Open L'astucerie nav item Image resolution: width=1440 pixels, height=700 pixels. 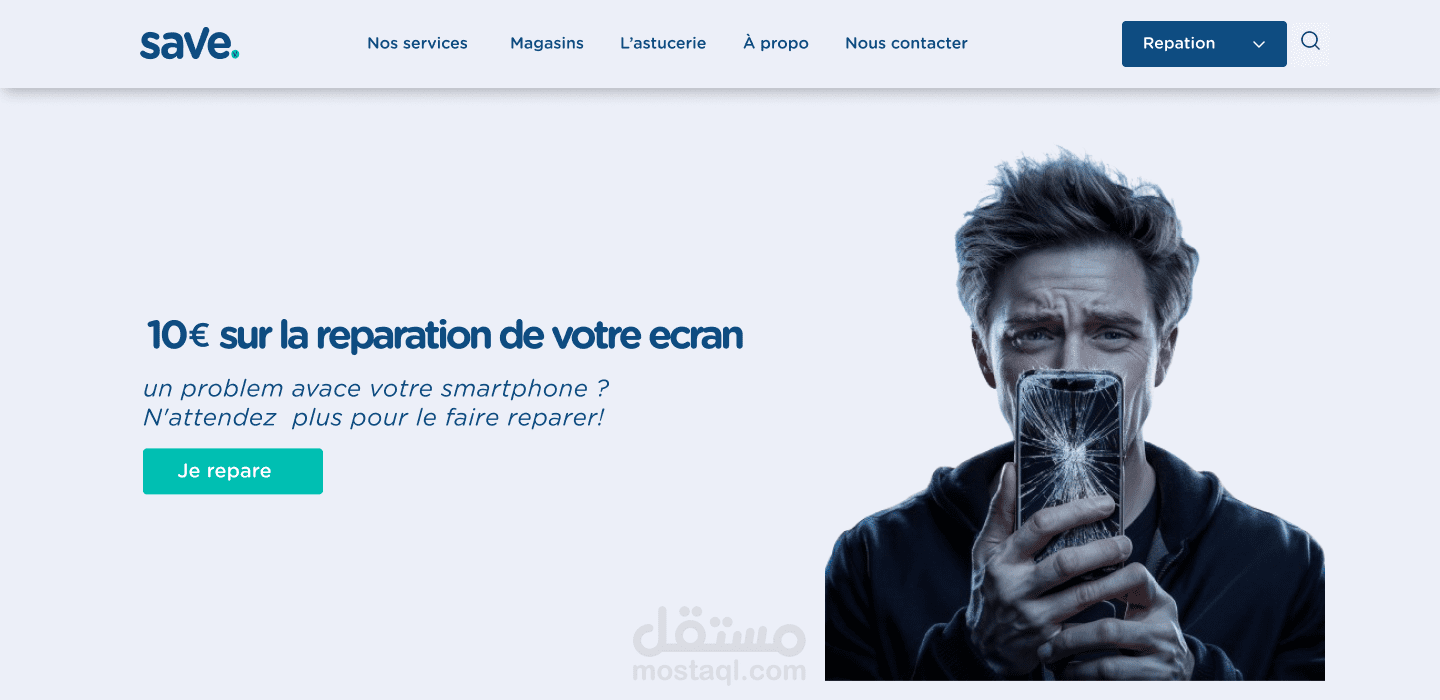point(663,43)
